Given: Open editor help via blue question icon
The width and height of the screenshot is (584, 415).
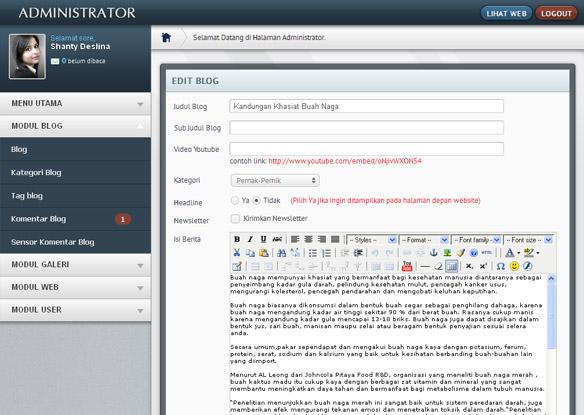Looking at the screenshot, I should [474, 253].
